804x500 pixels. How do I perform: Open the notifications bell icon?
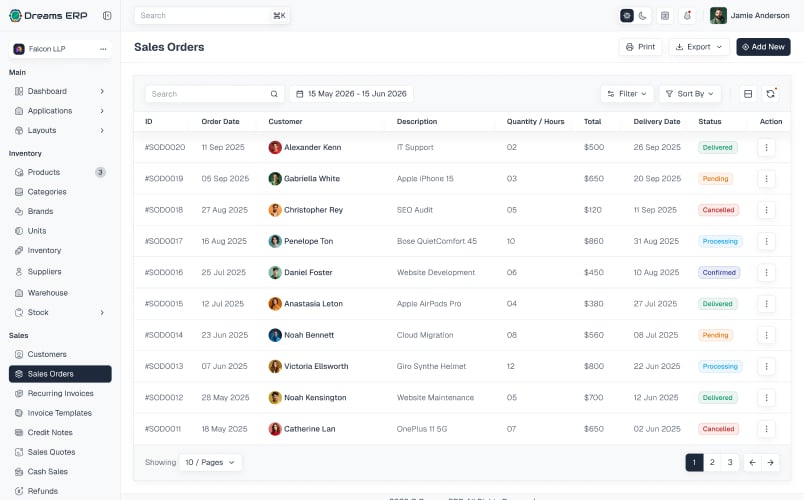click(687, 16)
